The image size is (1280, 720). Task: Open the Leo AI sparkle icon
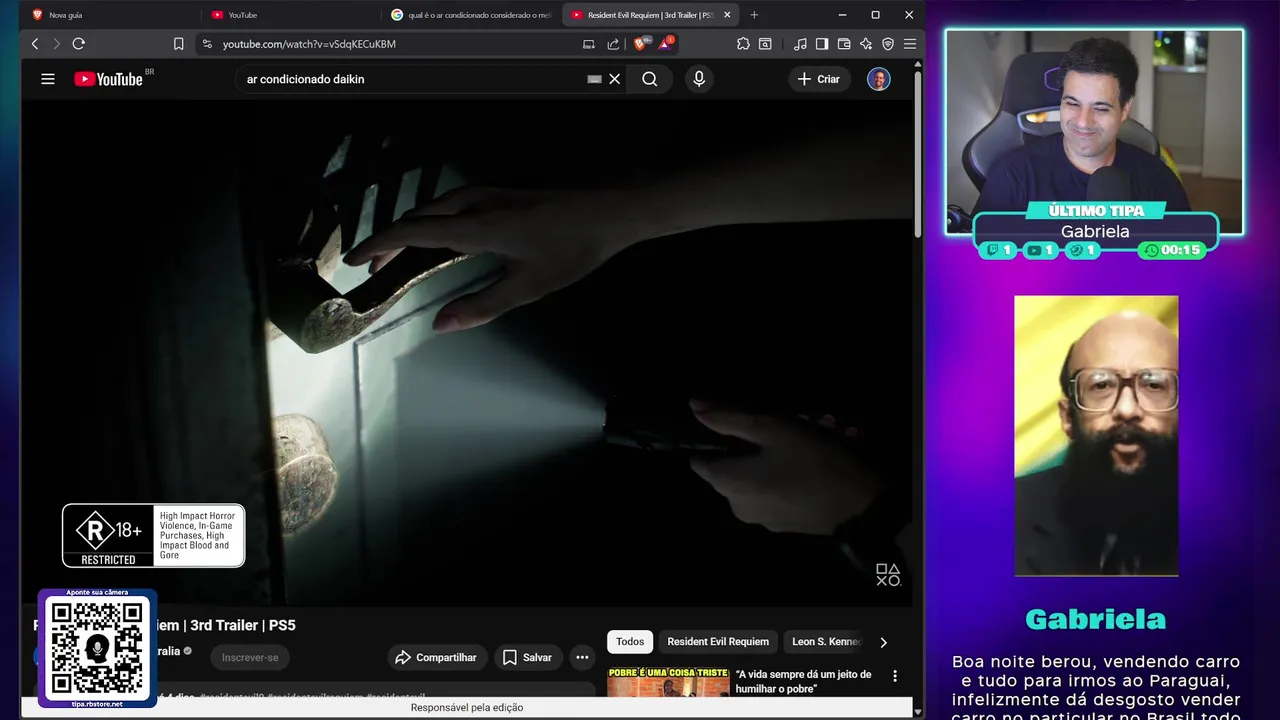click(x=866, y=44)
